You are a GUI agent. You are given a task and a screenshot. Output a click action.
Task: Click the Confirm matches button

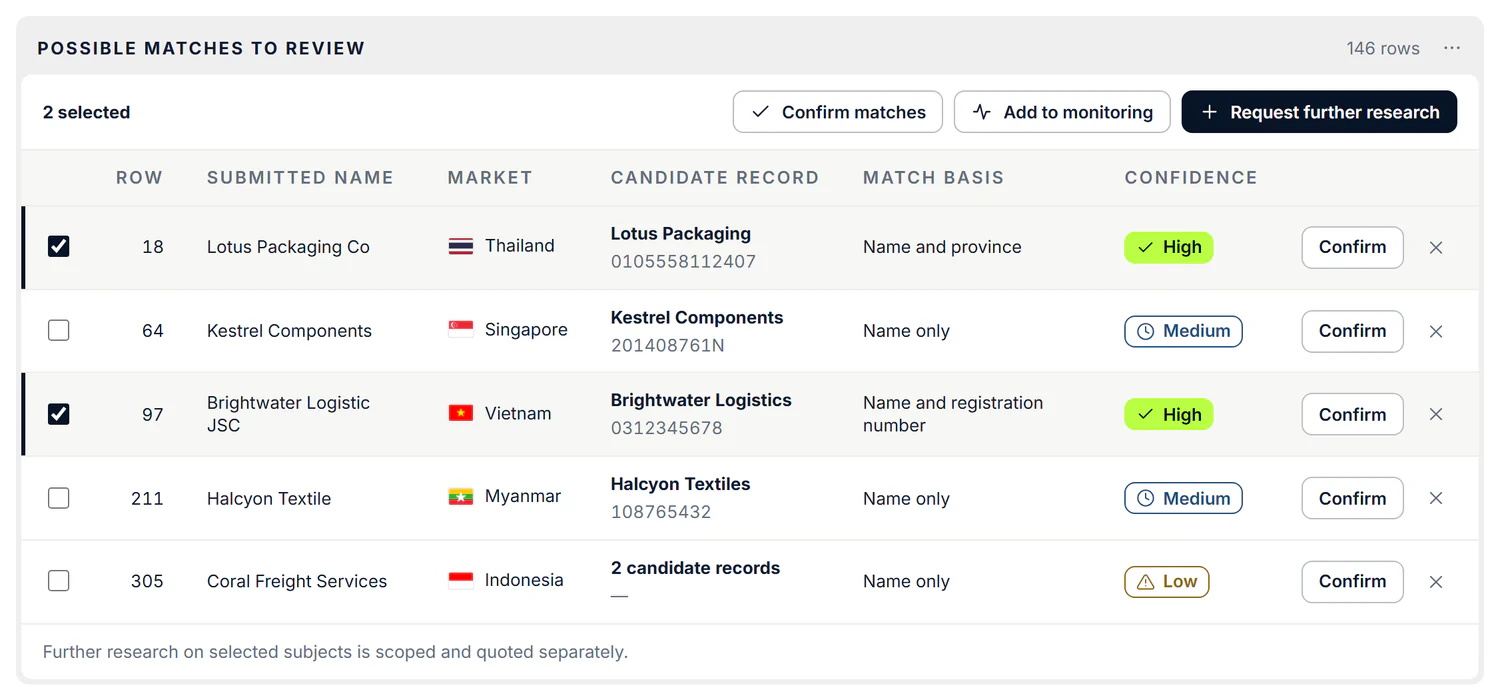tap(838, 112)
